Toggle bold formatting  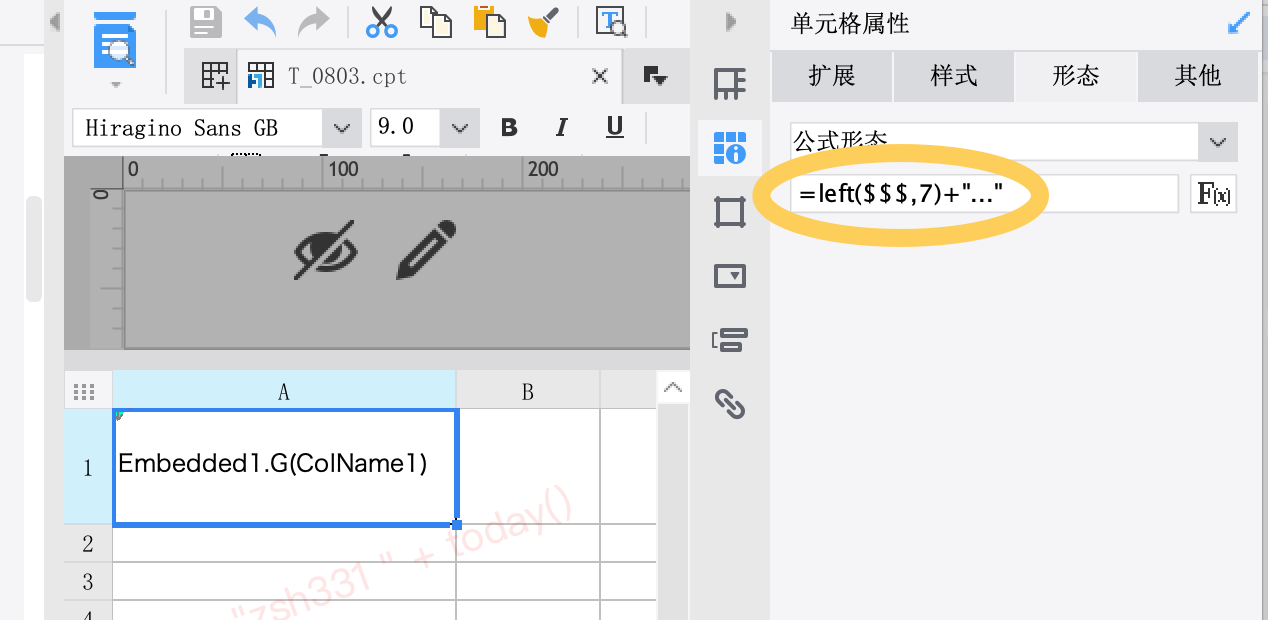pos(509,128)
